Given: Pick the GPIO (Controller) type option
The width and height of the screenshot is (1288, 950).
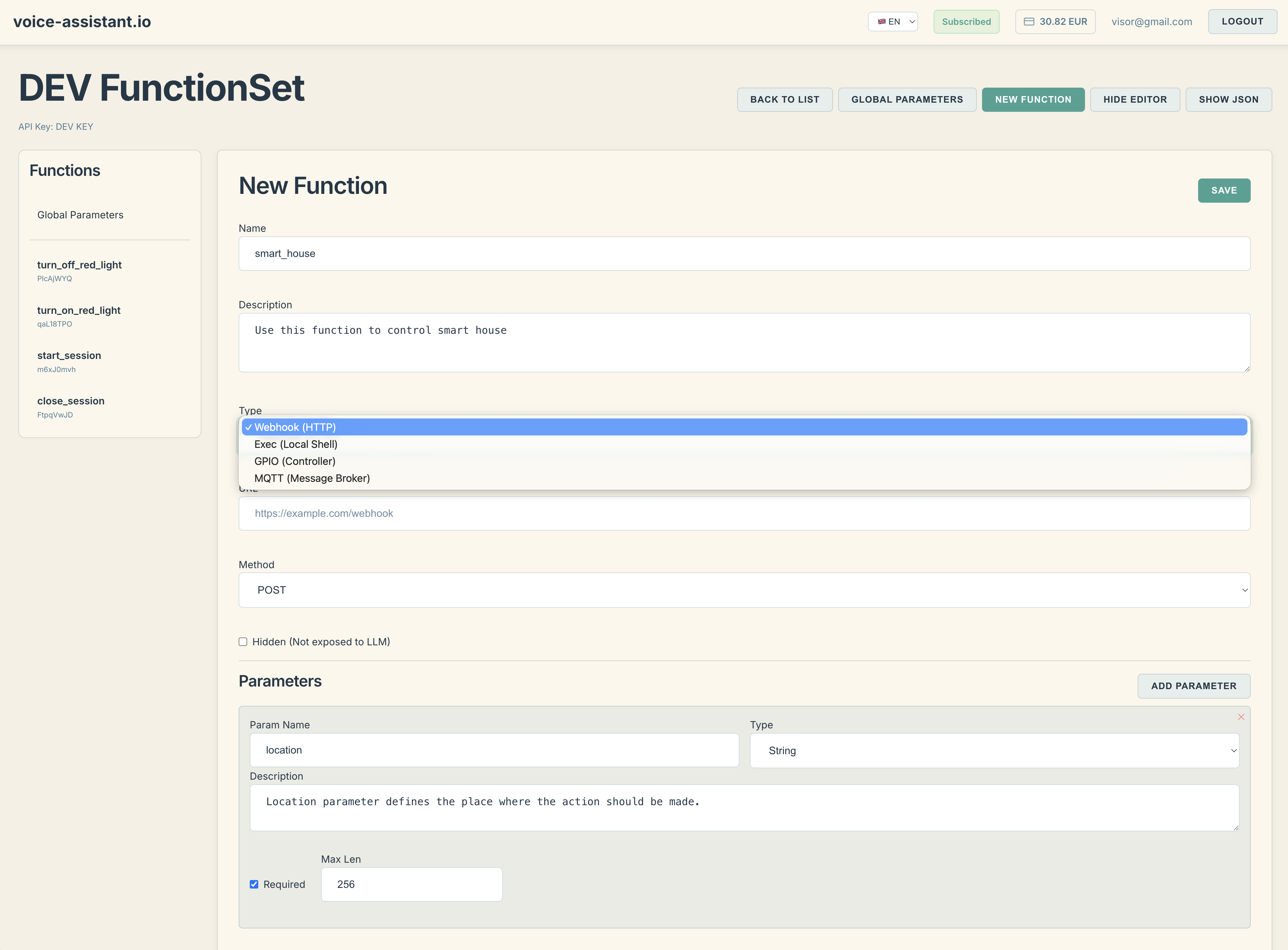Looking at the screenshot, I should [295, 461].
